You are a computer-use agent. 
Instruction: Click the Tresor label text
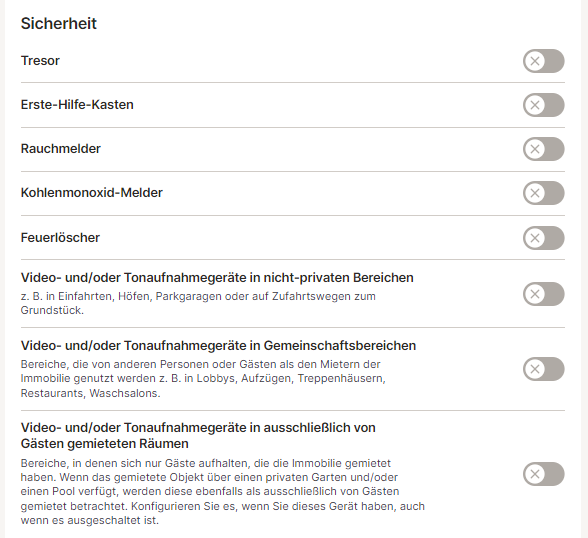pyautogui.click(x=40, y=61)
